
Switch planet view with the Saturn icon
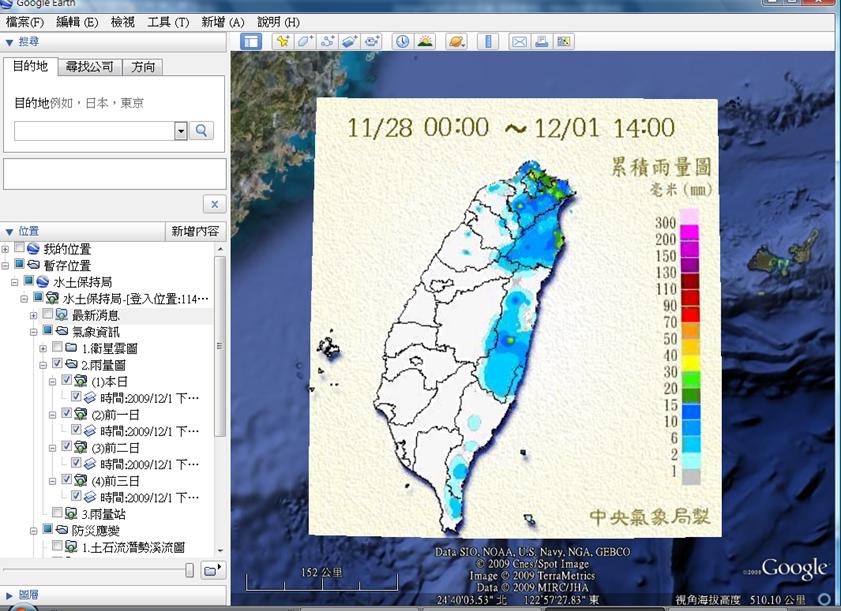(456, 41)
